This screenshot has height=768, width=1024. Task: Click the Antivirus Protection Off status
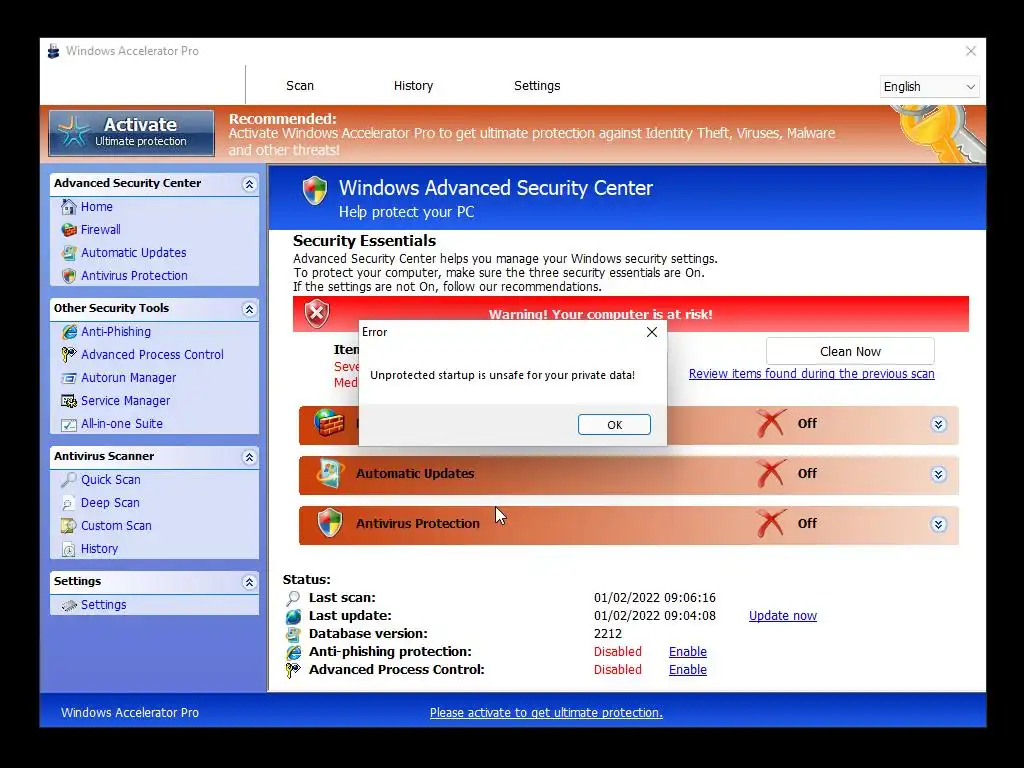click(807, 523)
